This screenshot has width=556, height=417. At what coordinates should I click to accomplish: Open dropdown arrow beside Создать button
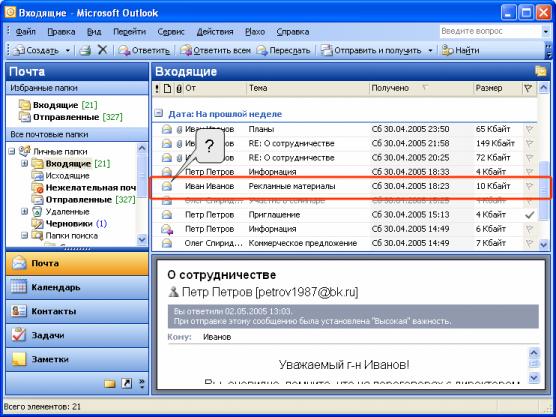tap(67, 50)
